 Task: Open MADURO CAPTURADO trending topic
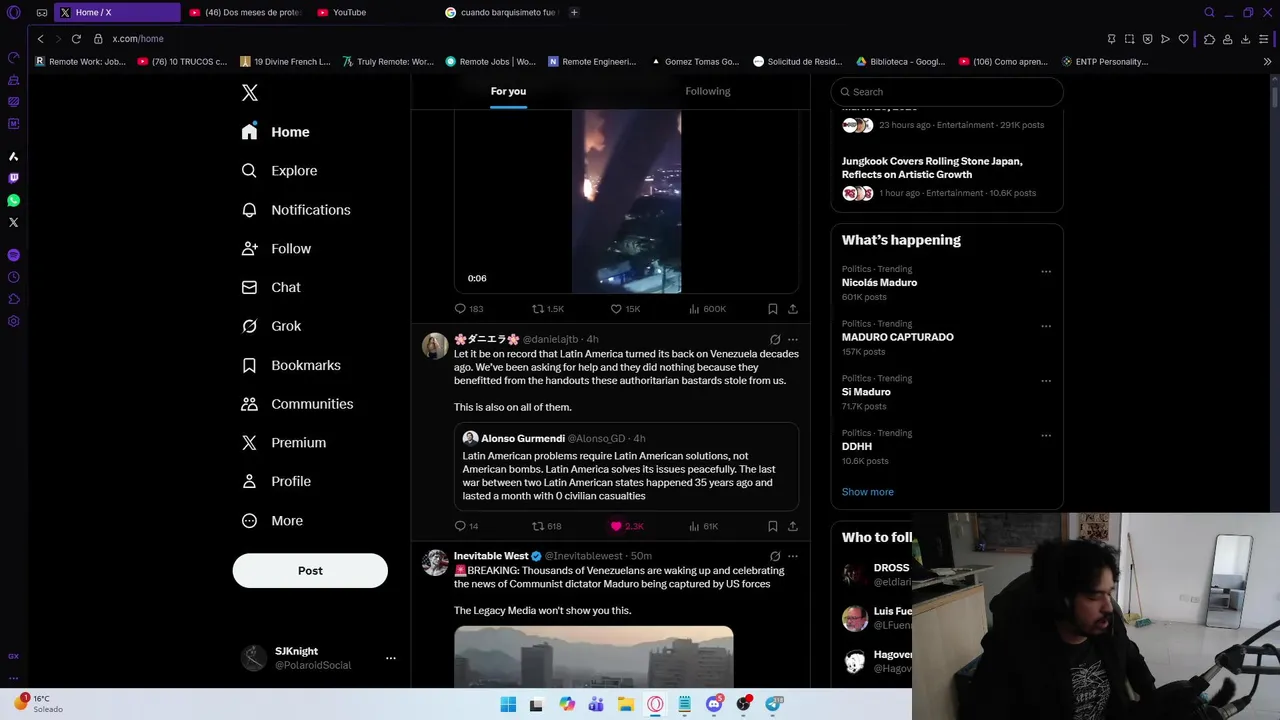[898, 337]
